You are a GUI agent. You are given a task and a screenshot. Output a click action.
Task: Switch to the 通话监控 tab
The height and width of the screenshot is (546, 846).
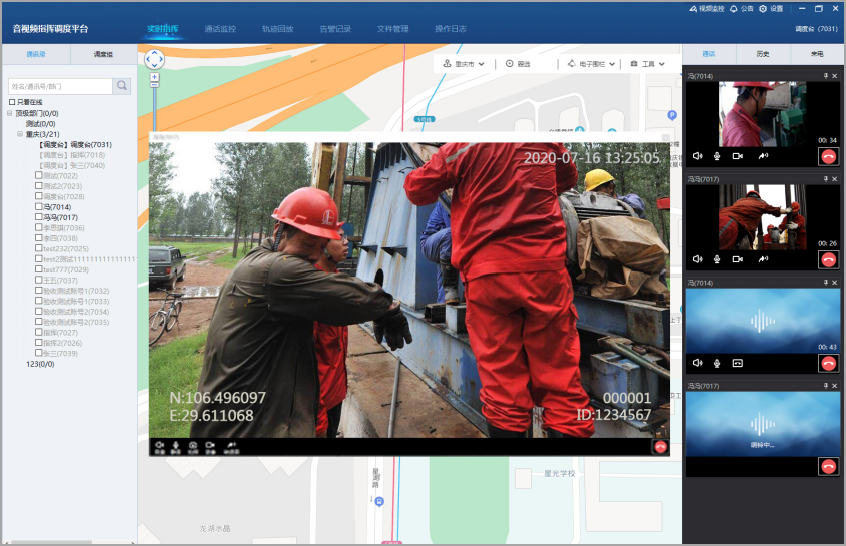pyautogui.click(x=220, y=29)
